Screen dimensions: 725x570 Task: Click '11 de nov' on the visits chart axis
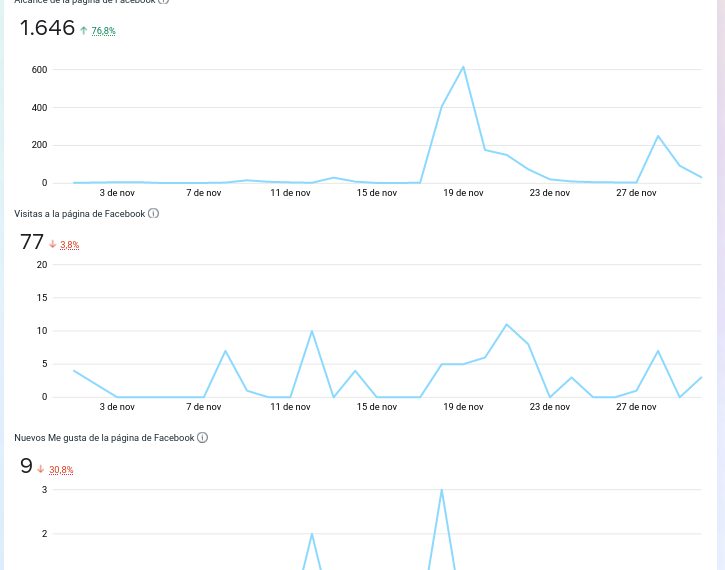tap(290, 407)
